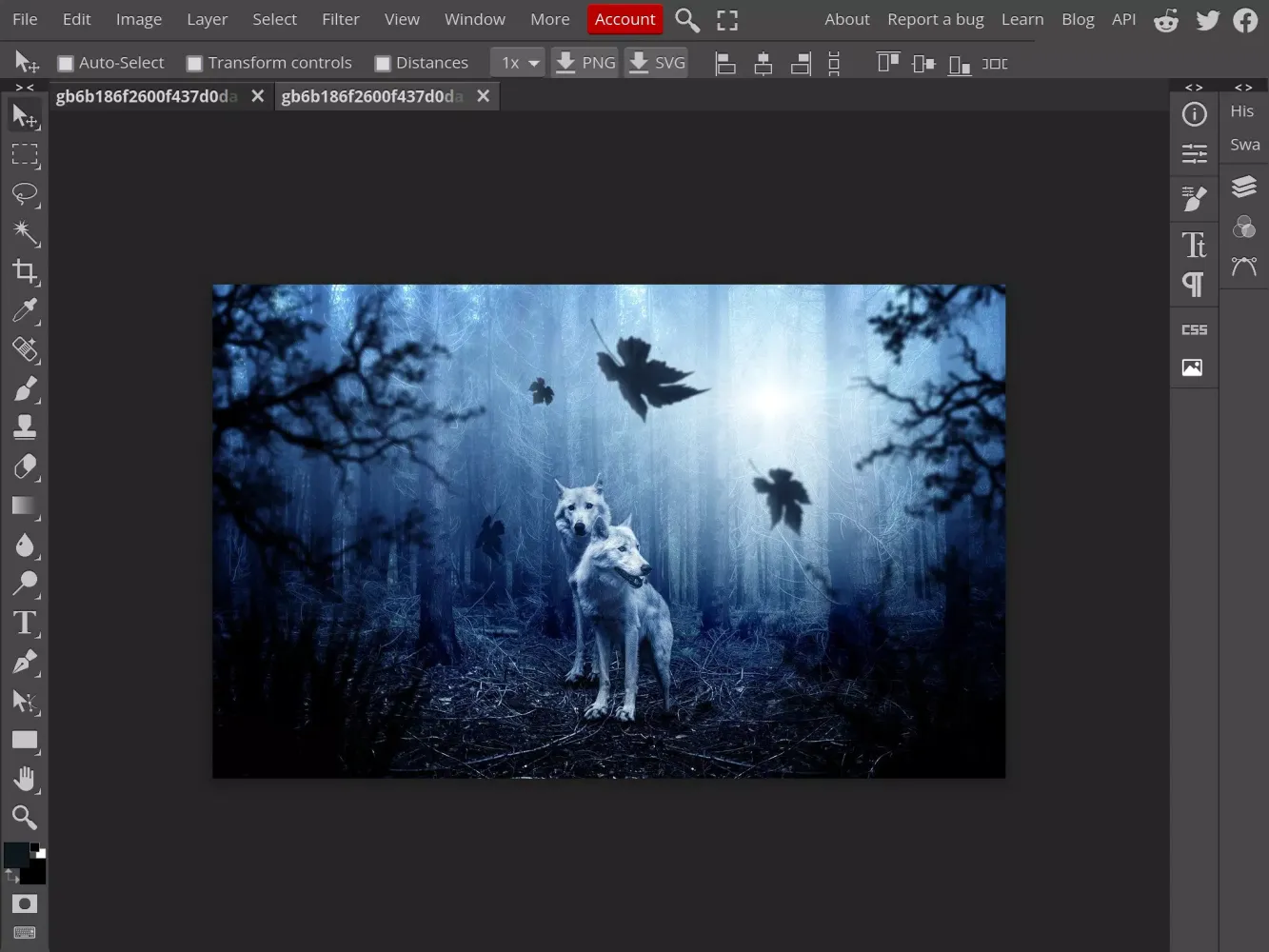Open the 1x export scale dropdown
Viewport: 1269px width, 952px height.
pos(518,63)
